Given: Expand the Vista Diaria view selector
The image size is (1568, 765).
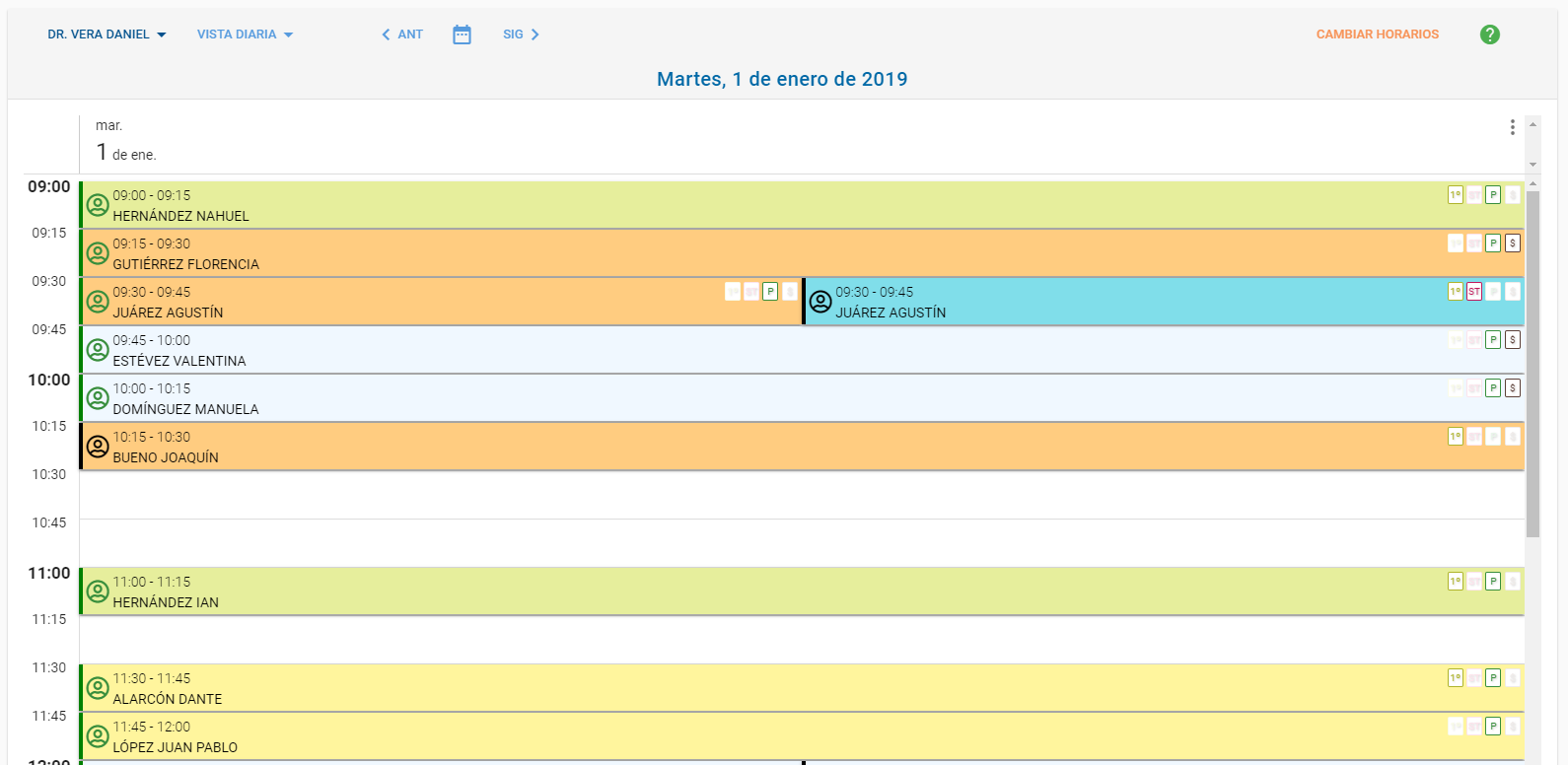Looking at the screenshot, I should click(x=245, y=35).
